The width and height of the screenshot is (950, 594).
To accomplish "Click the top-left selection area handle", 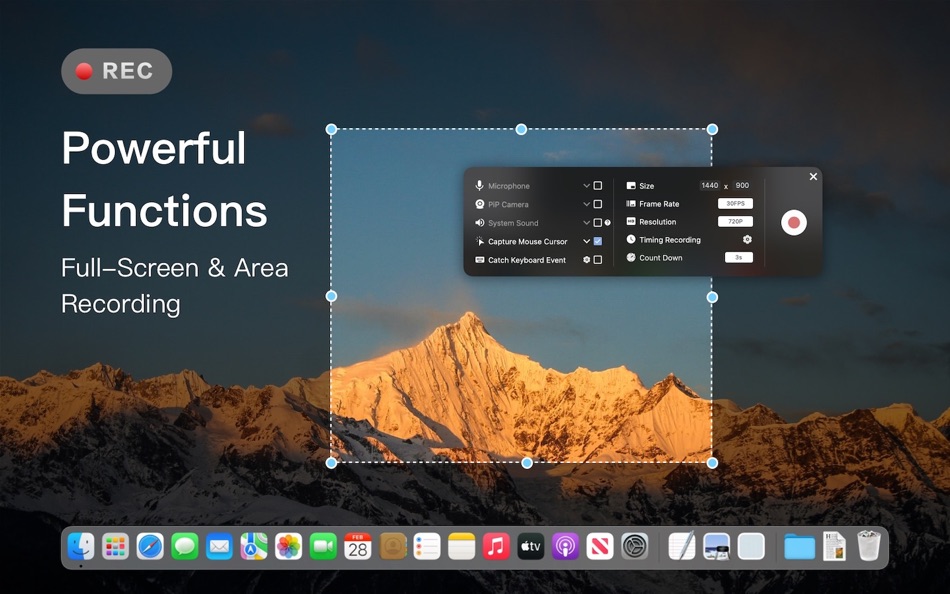I will 331,129.
